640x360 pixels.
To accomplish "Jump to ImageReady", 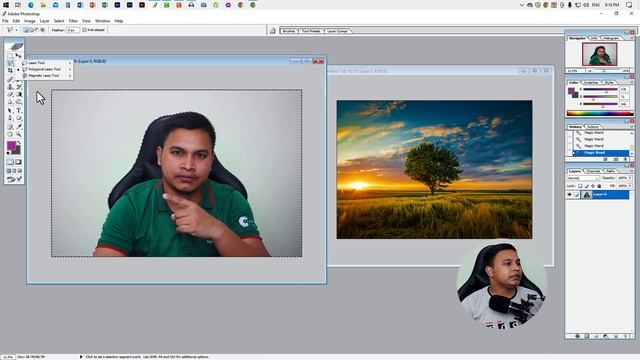I will [14, 179].
